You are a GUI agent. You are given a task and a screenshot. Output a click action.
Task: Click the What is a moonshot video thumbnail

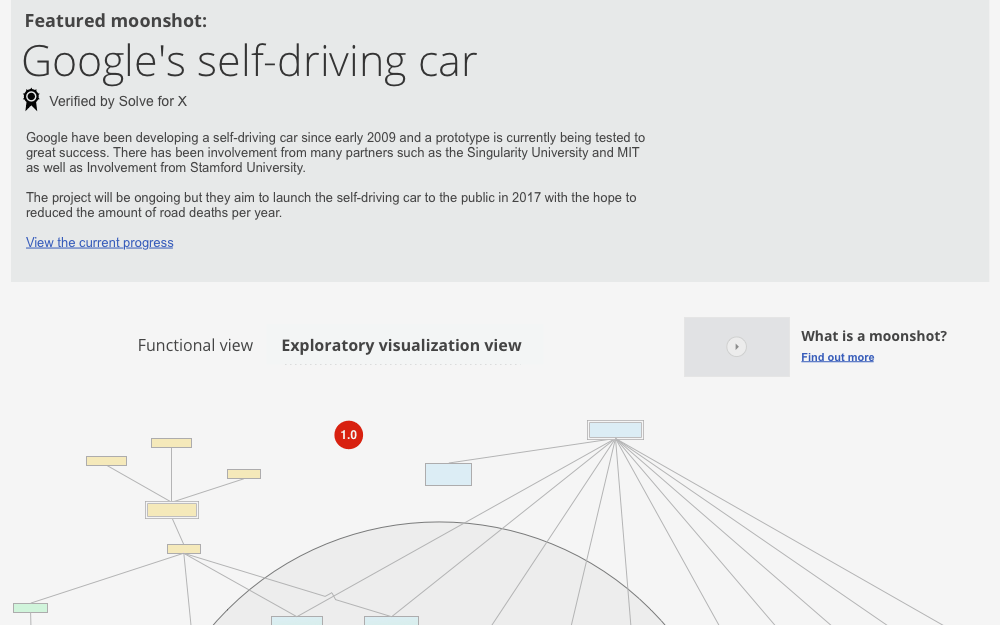737,347
